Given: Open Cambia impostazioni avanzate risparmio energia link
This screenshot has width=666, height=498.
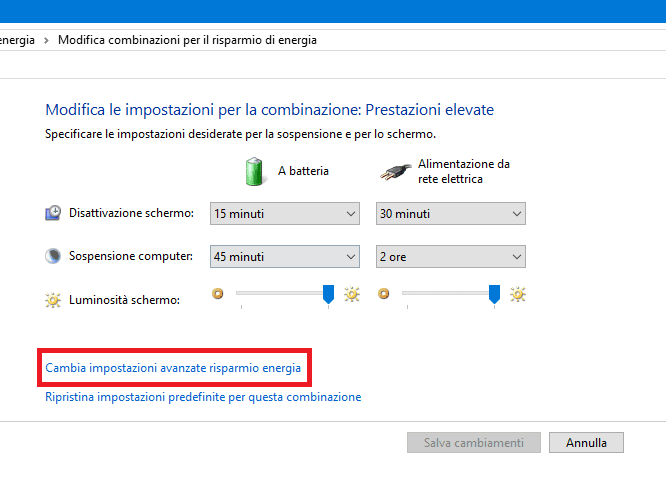Looking at the screenshot, I should [x=173, y=368].
